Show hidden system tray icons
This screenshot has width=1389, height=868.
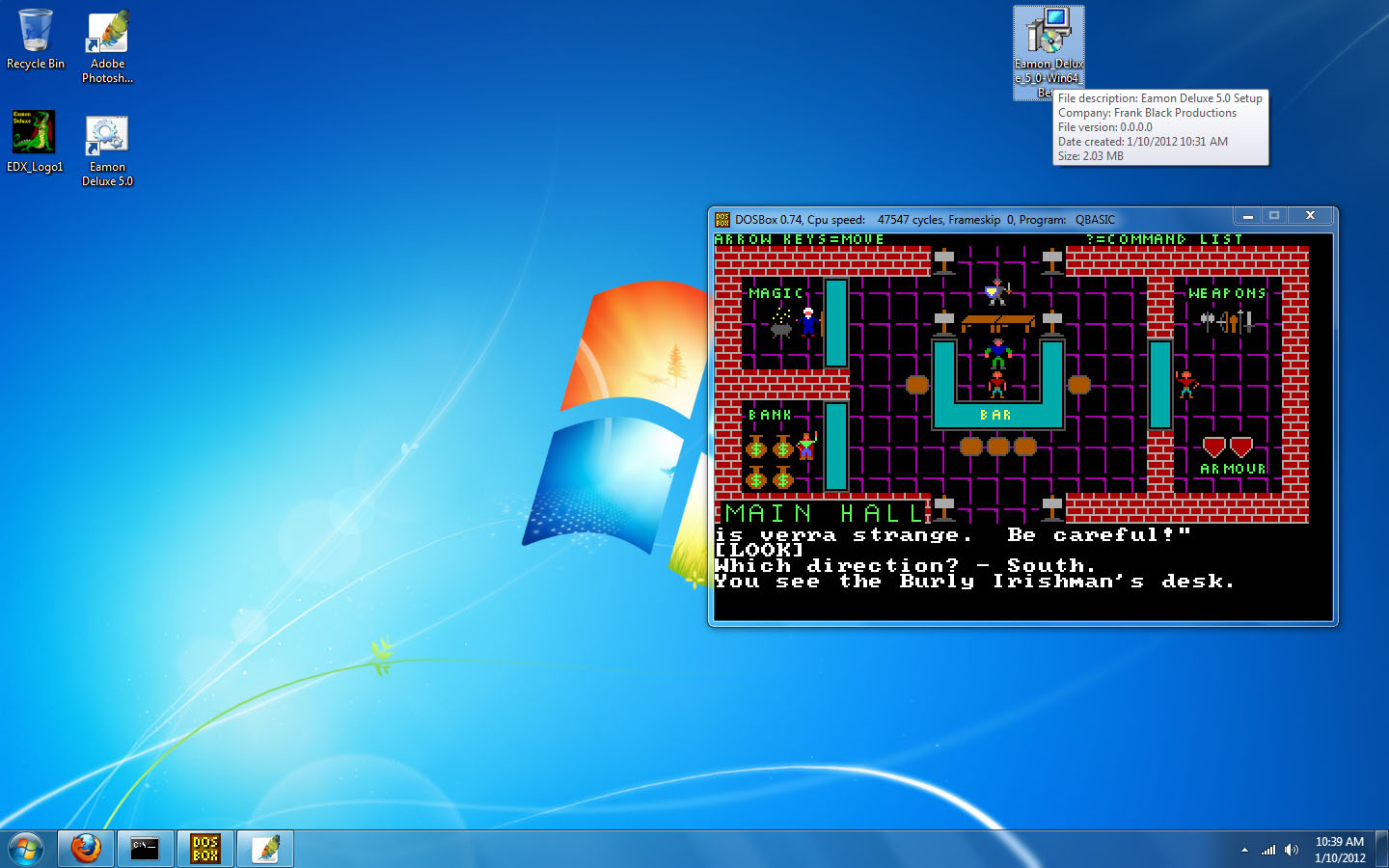(x=1244, y=850)
